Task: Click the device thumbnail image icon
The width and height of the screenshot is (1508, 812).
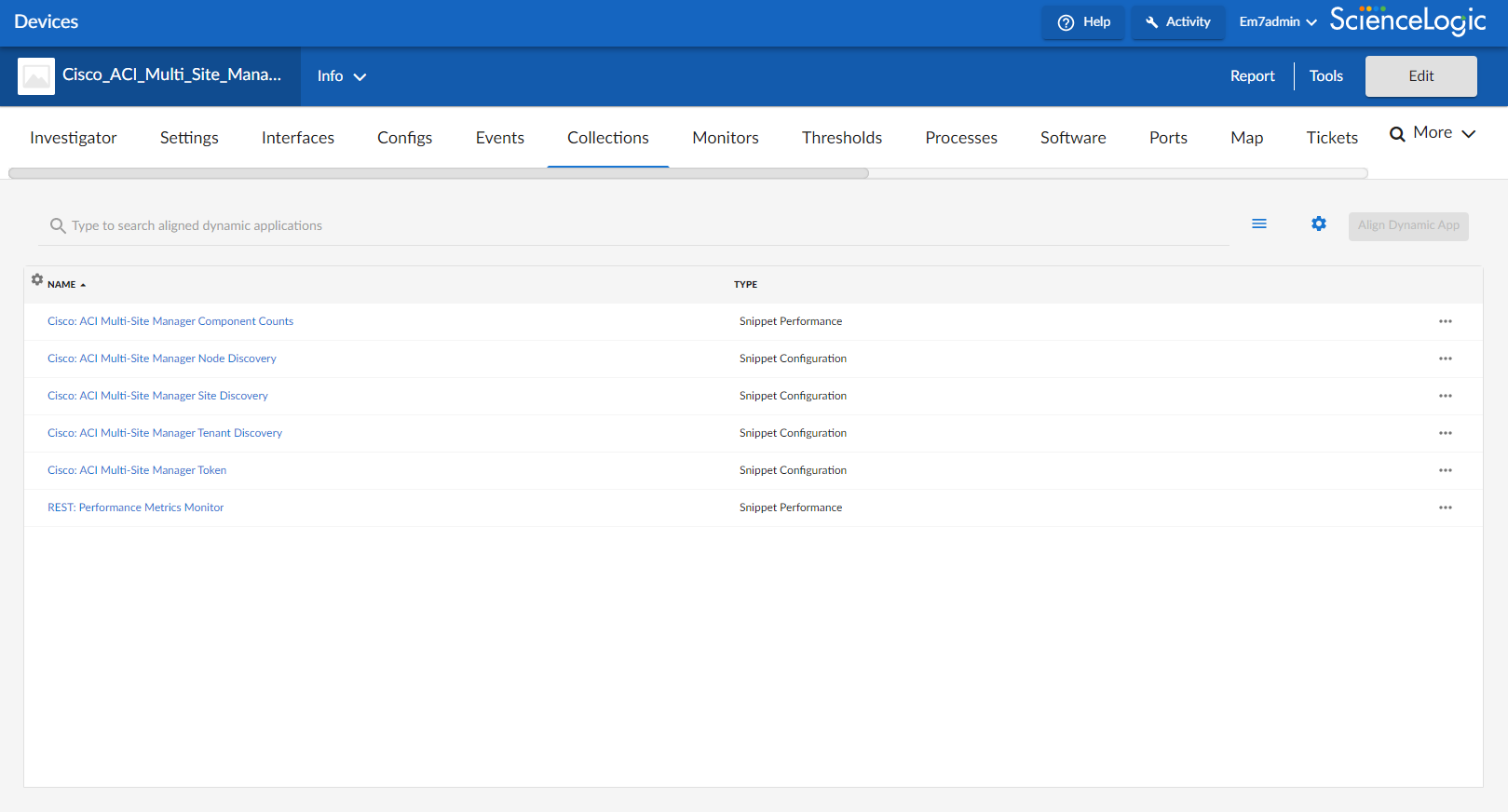Action: tap(36, 76)
